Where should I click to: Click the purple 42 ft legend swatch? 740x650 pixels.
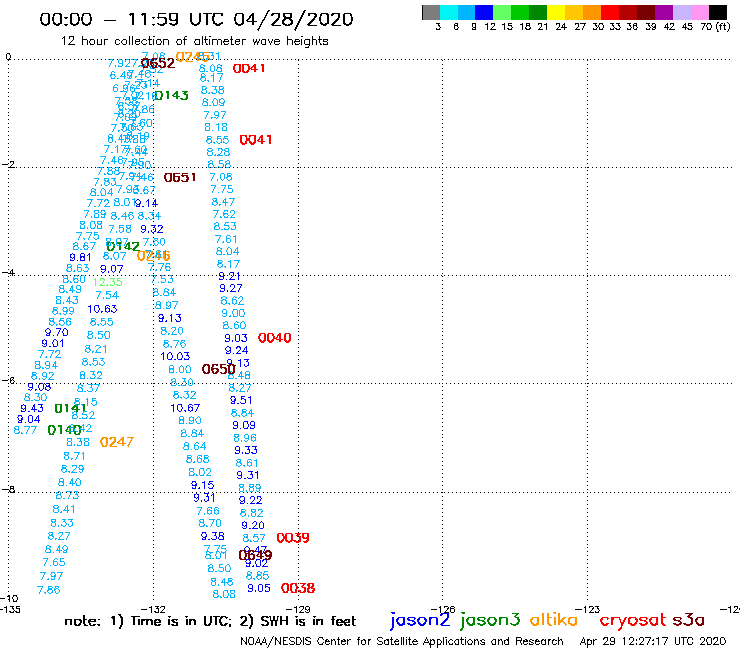click(664, 12)
